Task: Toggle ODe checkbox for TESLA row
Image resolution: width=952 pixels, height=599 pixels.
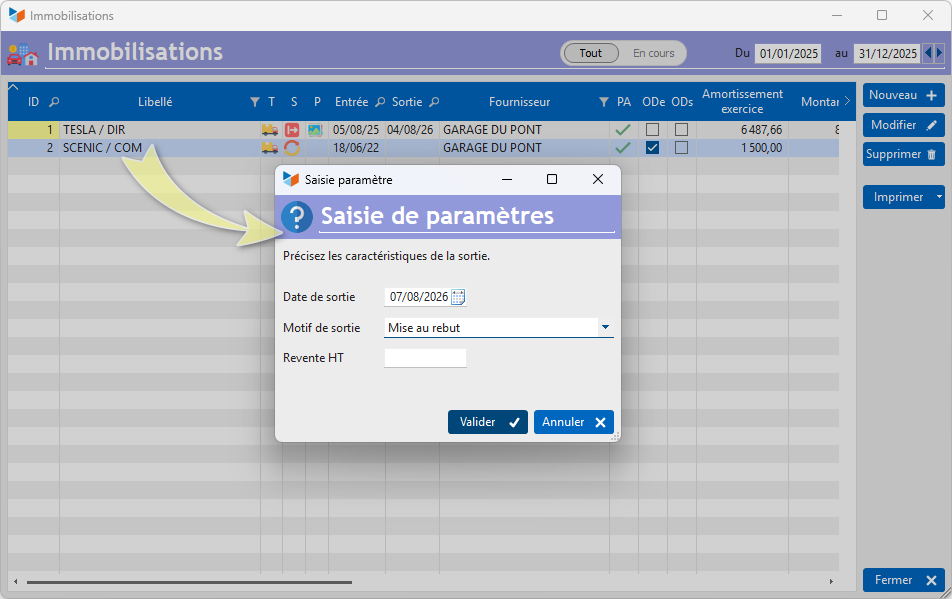Action: (652, 130)
